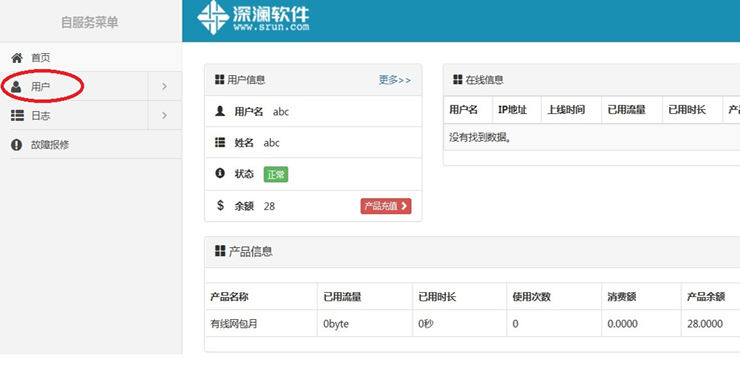Click dollar icon beside 余额 row

click(220, 205)
